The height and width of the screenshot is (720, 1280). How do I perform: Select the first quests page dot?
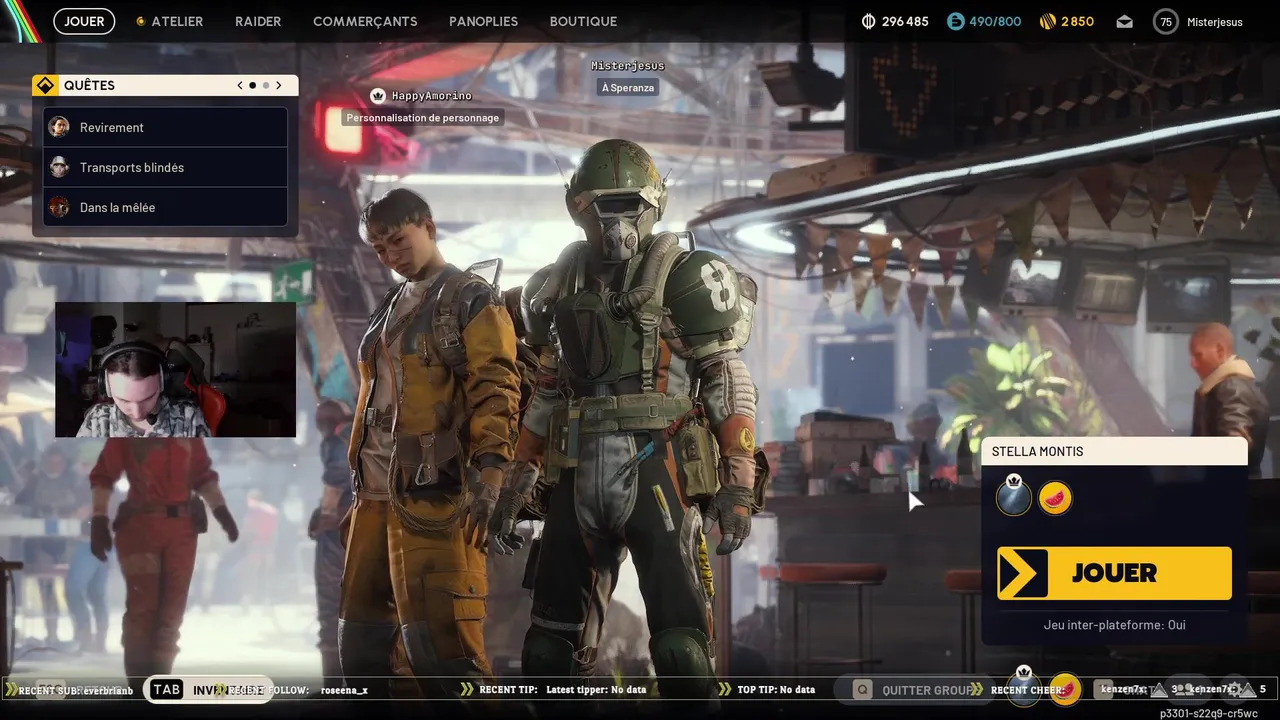click(252, 85)
